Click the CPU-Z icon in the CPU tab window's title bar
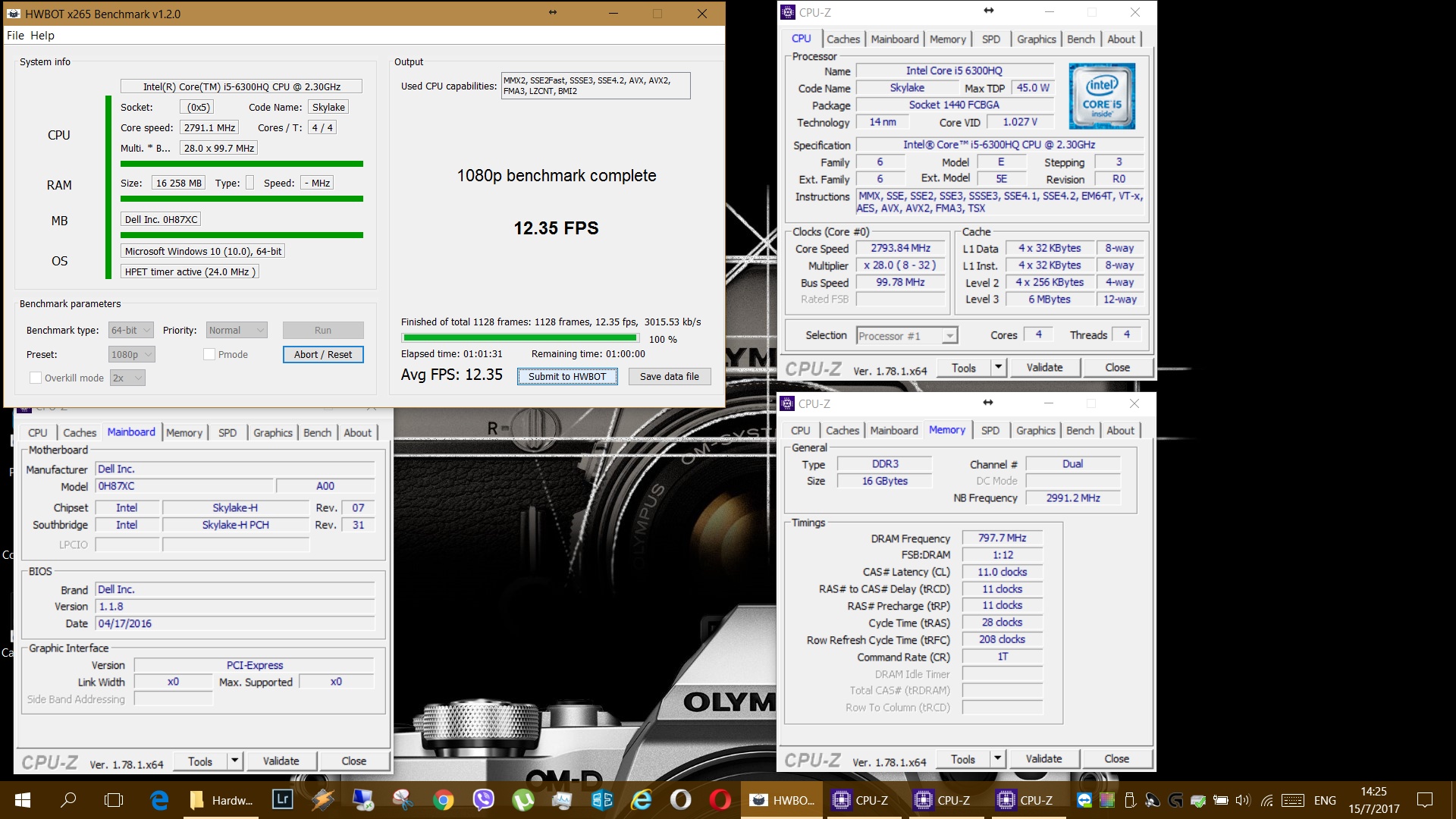This screenshot has height=819, width=1456. point(788,12)
